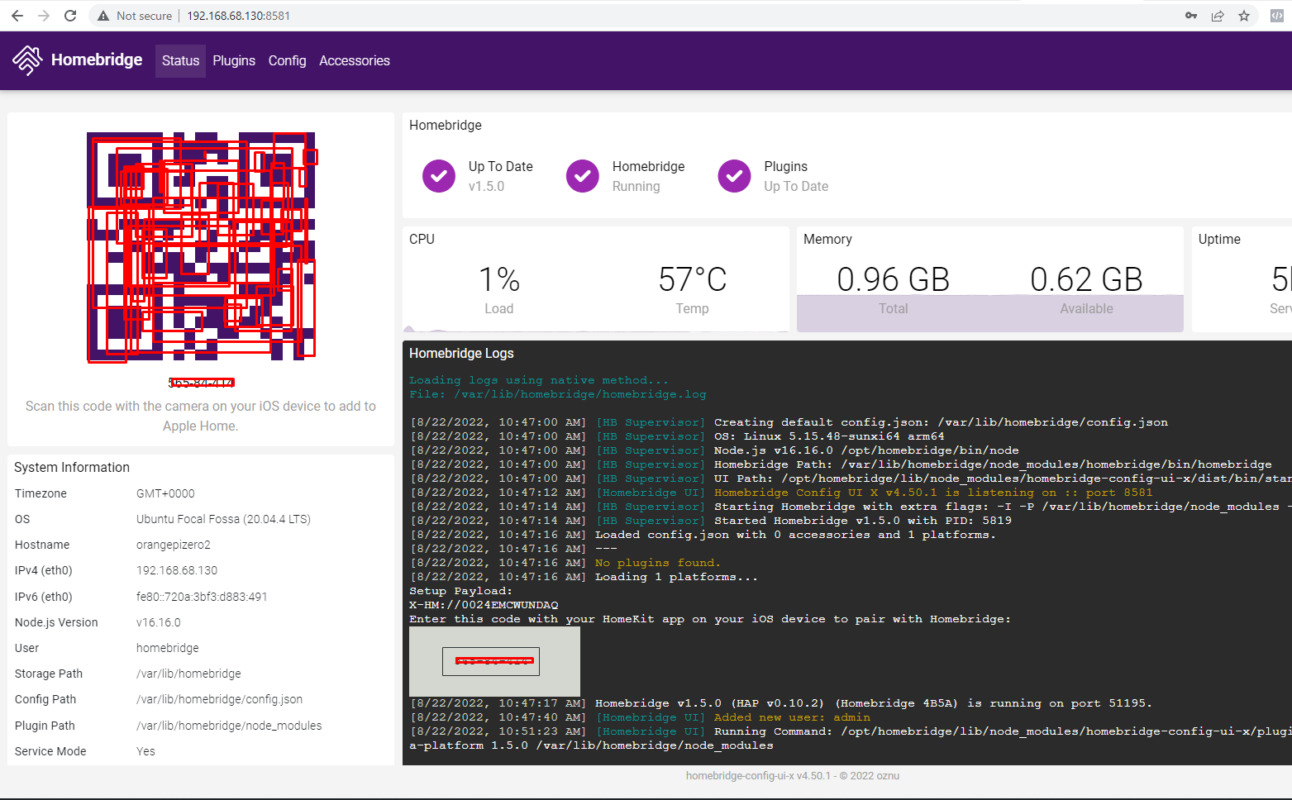Viewport: 1292px width, 800px height.
Task: Click the Up To Date v1.5.0 checkmark icon
Action: click(x=439, y=176)
